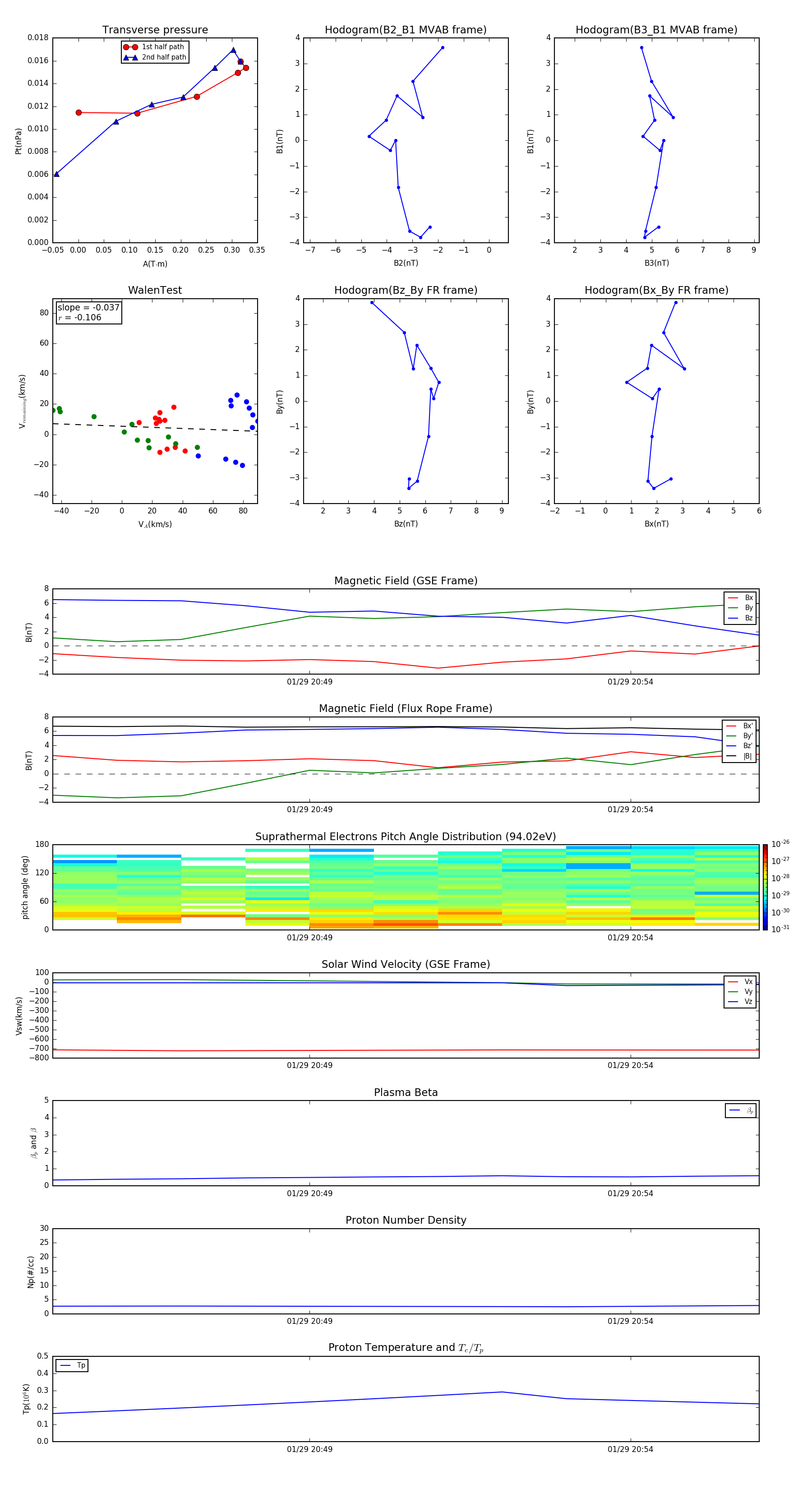This screenshot has height=1489, width=812.
Task: Click the Hodogram(Bz_By FR frame) title
Action: (x=405, y=290)
